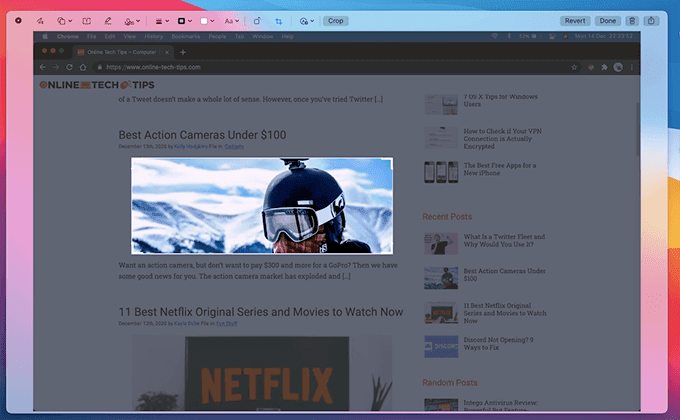Click the Rotate image icon
Viewport: 680px width, 420px height.
point(257,20)
